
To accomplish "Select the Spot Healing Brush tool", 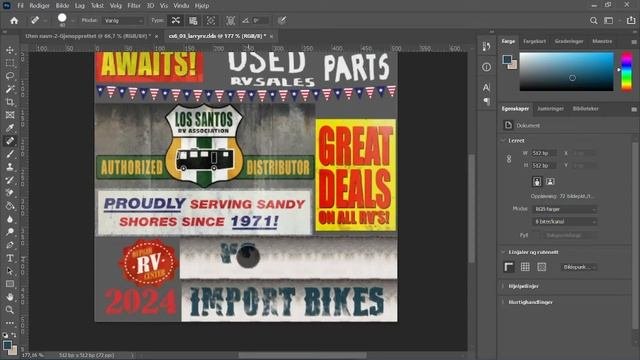I will click(x=10, y=141).
